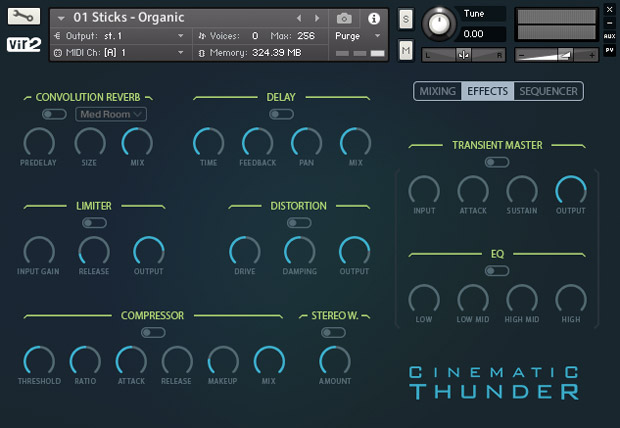Click the delay MIX knob
Screen dimensions: 620x428
coord(355,142)
